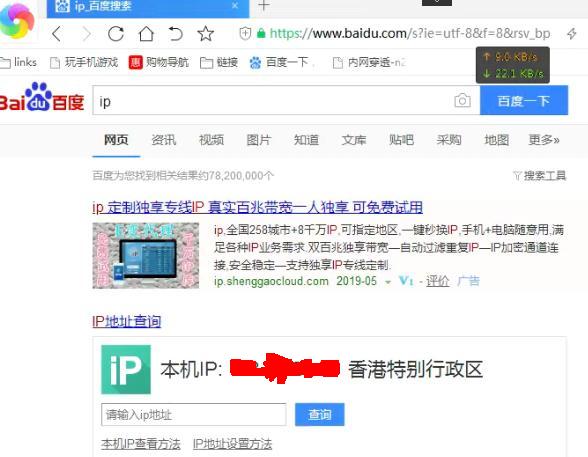Open 内网穿透 bookmark
This screenshot has height=457, width=588.
pos(369,62)
